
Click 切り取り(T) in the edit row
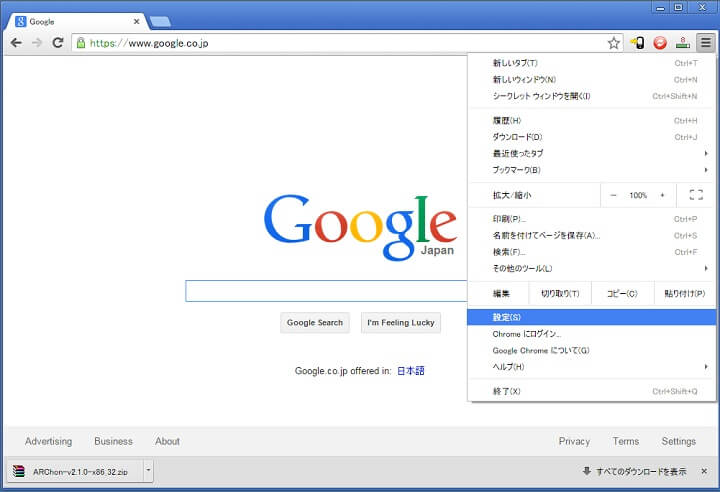tap(560, 294)
